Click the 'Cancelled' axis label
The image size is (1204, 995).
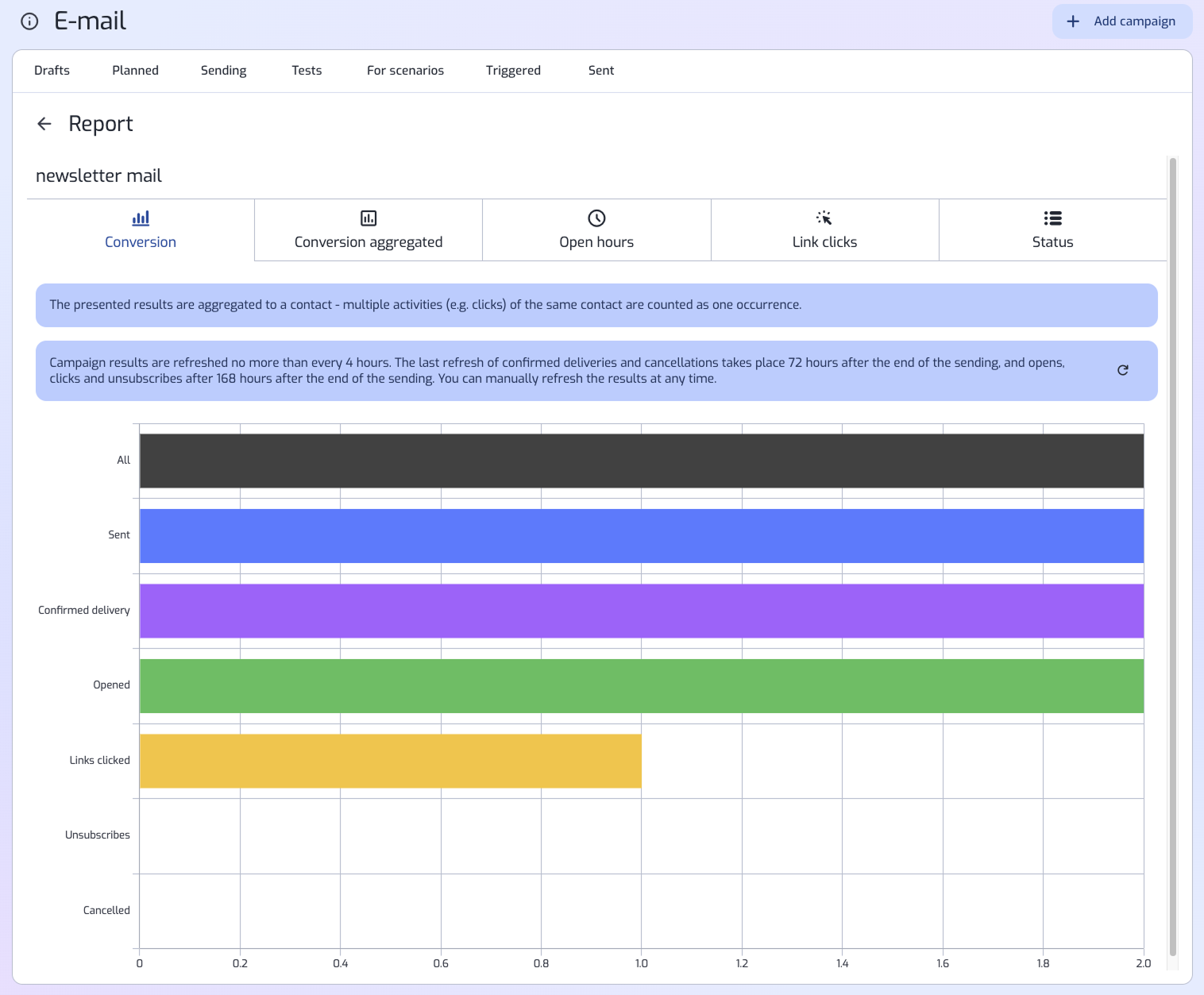[x=106, y=911]
